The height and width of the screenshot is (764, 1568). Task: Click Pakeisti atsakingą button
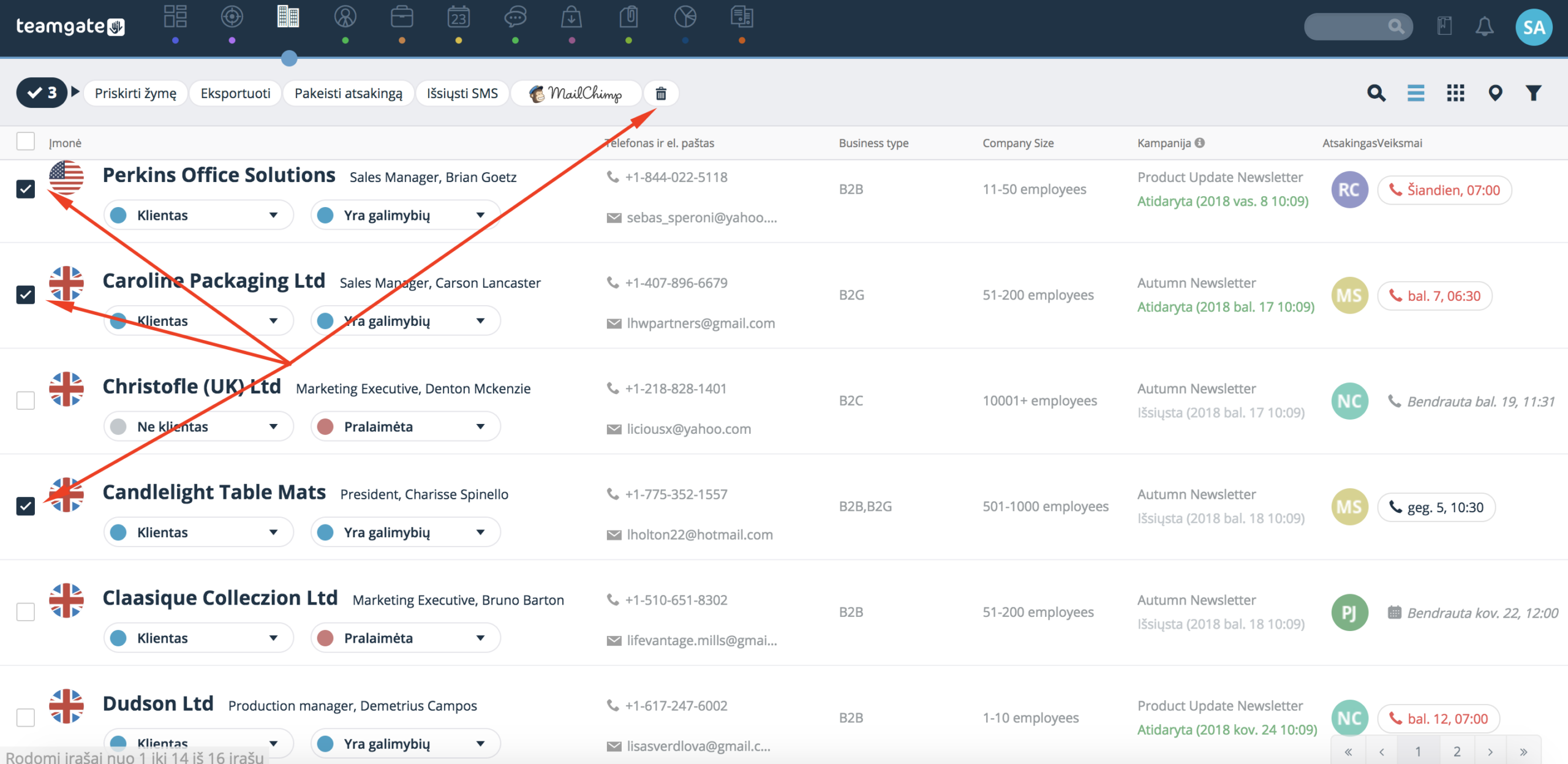pyautogui.click(x=349, y=93)
